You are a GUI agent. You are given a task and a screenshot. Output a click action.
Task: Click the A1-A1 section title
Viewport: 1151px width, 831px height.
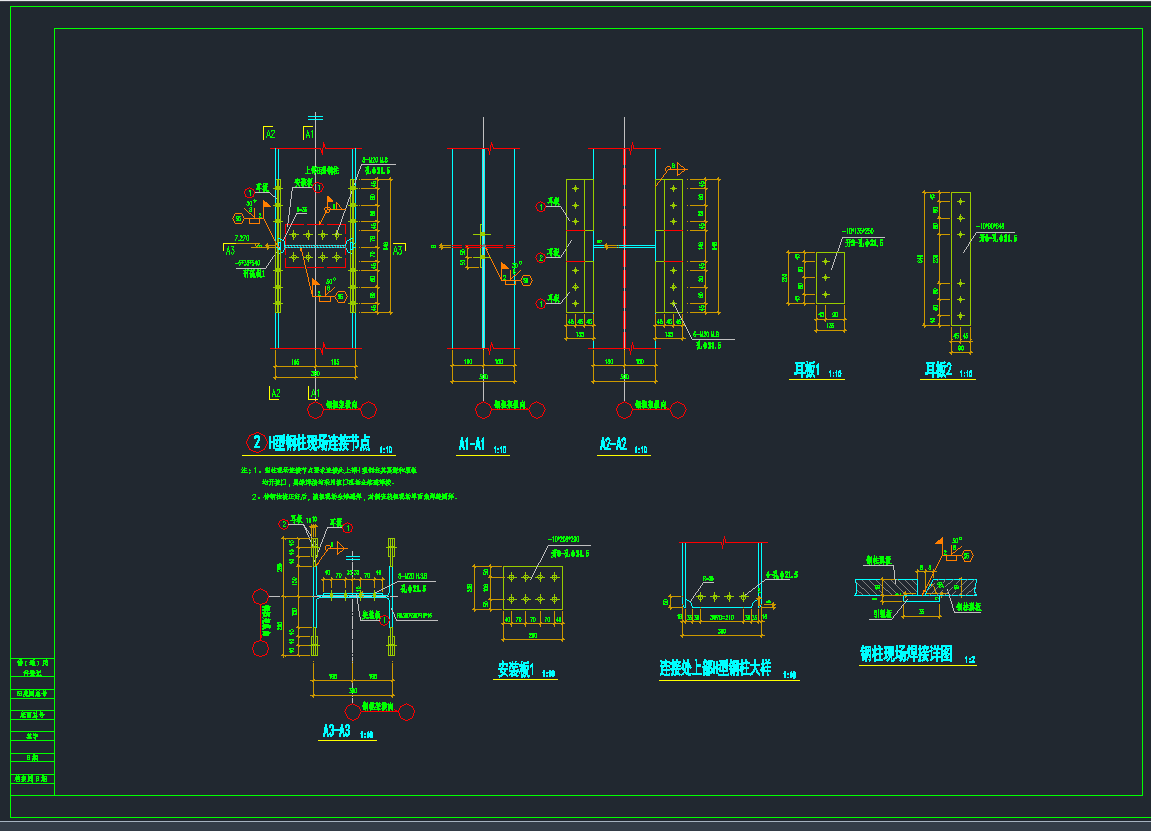click(x=471, y=445)
